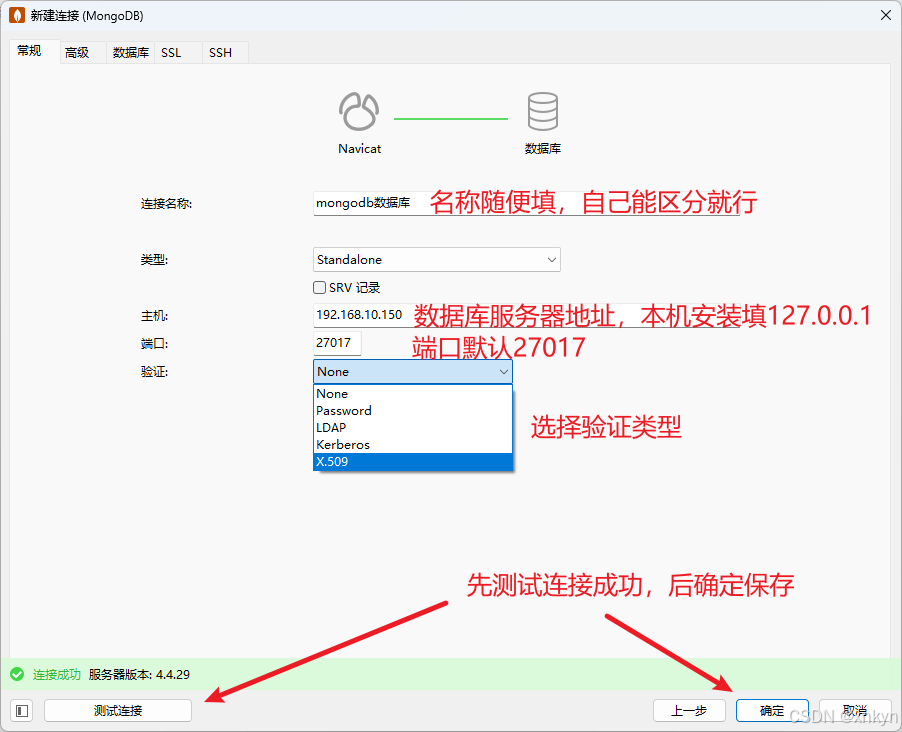Screen dimensions: 902x732
Task: Click the database cylinder icon
Action: tap(542, 111)
